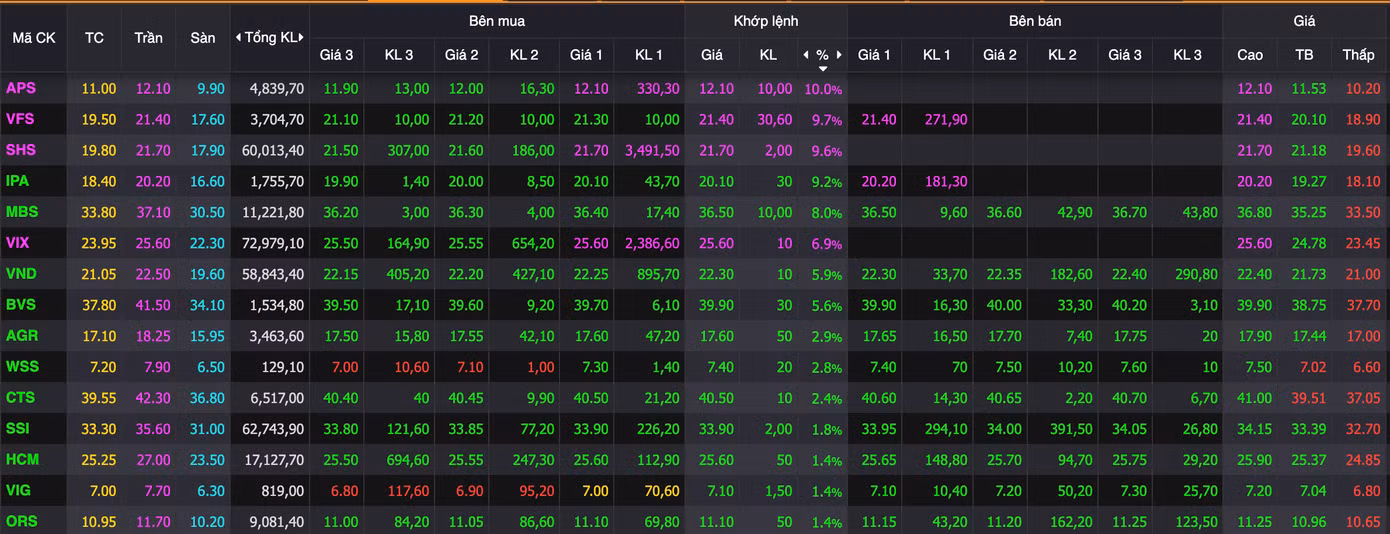Click the Bên mua group header
The height and width of the screenshot is (534, 1390).
click(x=497, y=21)
